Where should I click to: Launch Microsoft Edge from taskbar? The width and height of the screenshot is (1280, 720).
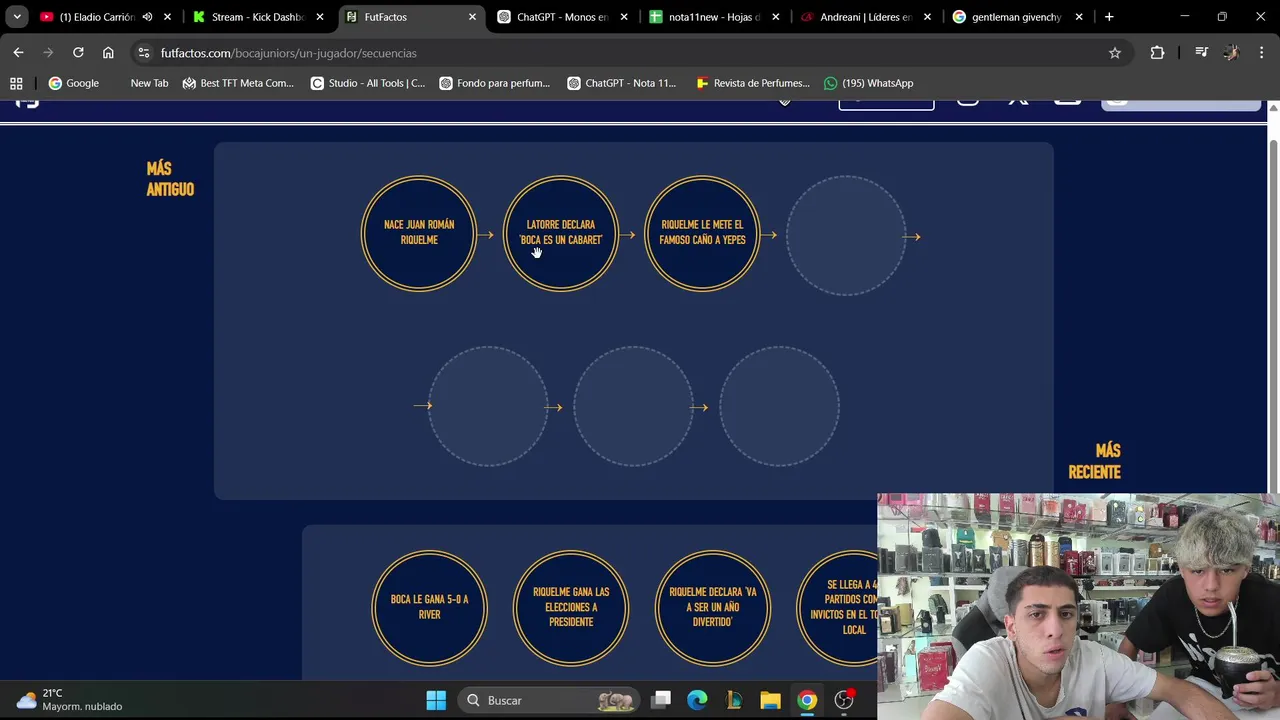697,700
